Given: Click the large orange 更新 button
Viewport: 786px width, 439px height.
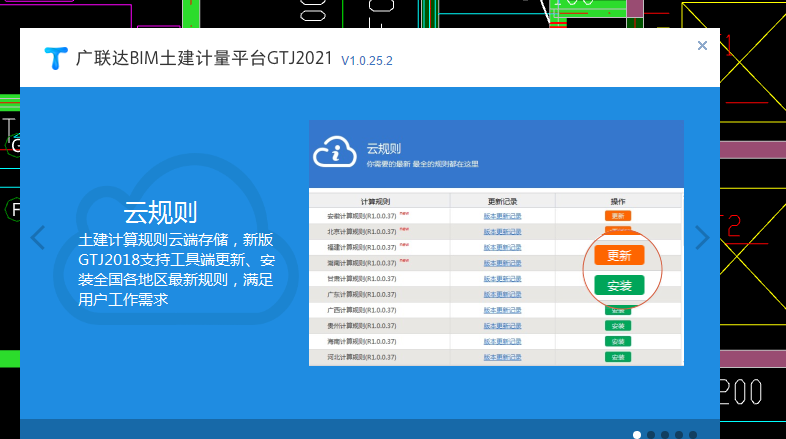Looking at the screenshot, I should click(x=619, y=256).
